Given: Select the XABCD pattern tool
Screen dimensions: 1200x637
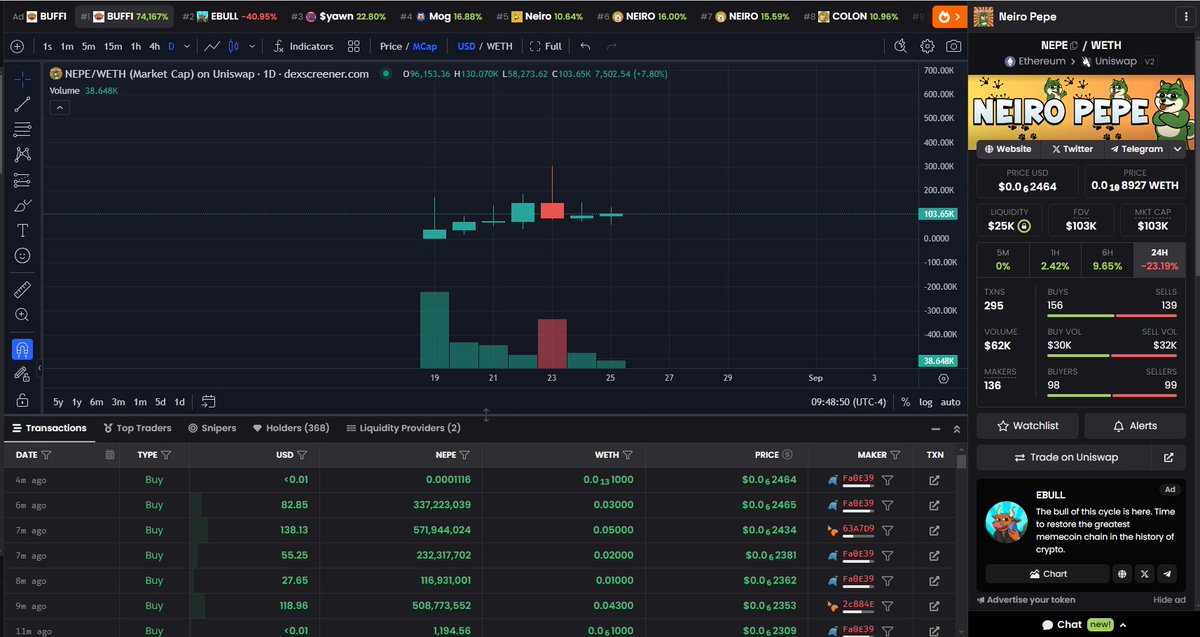Looking at the screenshot, I should 22,154.
